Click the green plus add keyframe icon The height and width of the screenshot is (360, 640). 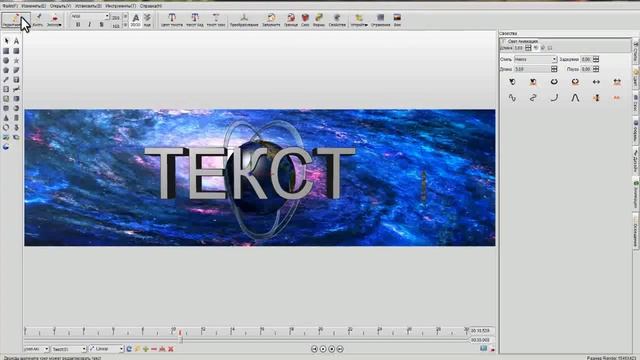click(x=145, y=349)
